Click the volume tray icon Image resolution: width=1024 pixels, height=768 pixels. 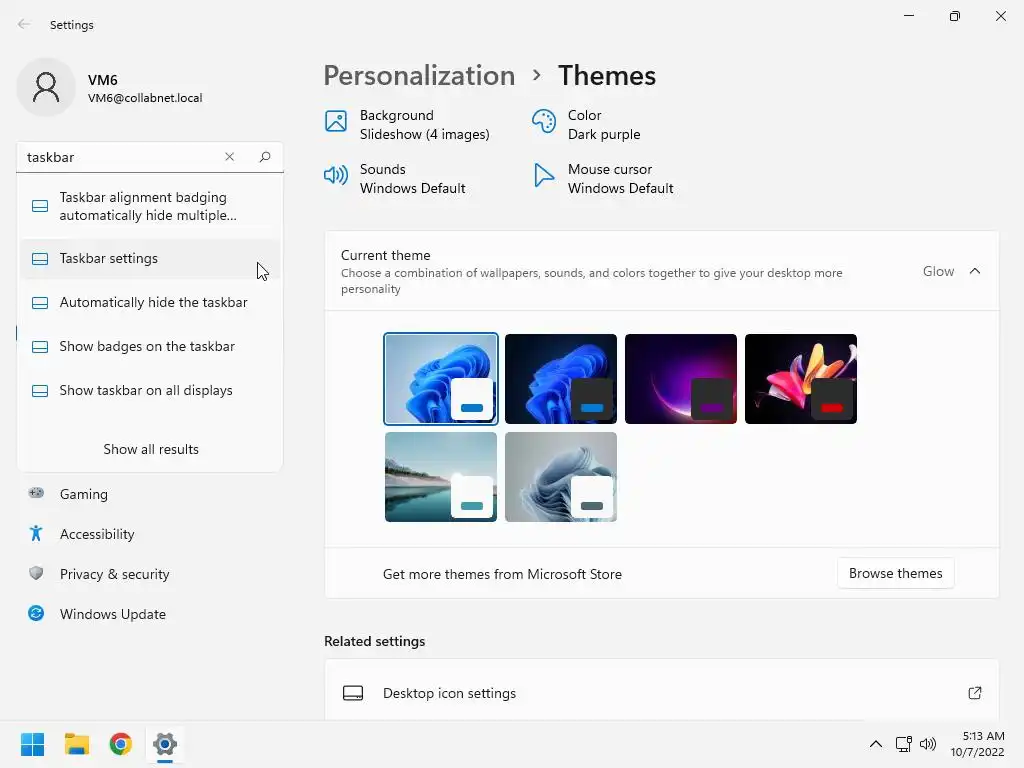928,744
